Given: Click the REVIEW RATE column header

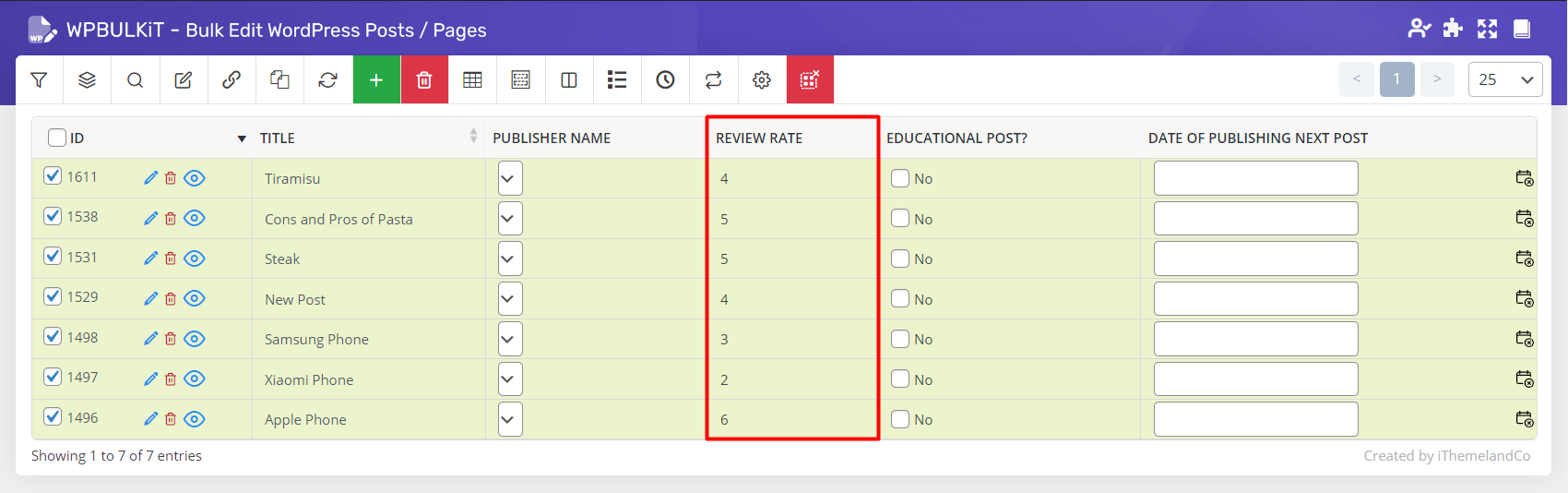Looking at the screenshot, I should click(x=759, y=138).
